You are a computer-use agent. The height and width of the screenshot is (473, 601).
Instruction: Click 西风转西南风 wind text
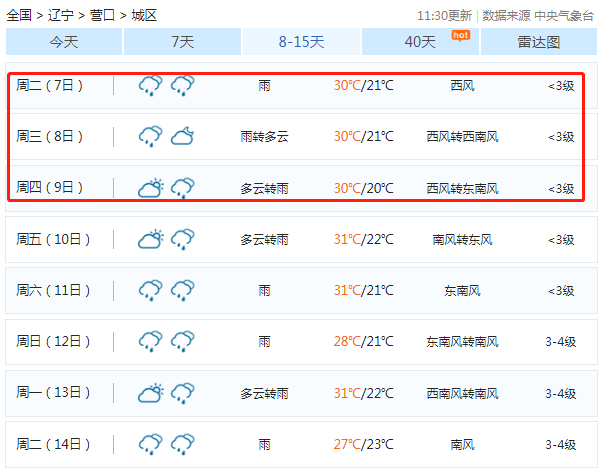click(x=462, y=136)
